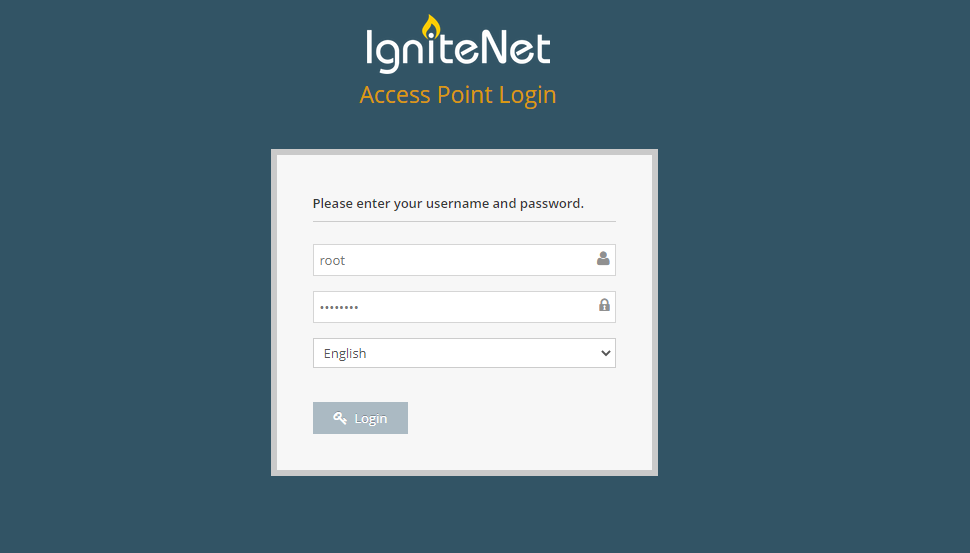This screenshot has height=553, width=970.
Task: Click the divider line below the instructions
Action: (x=464, y=221)
